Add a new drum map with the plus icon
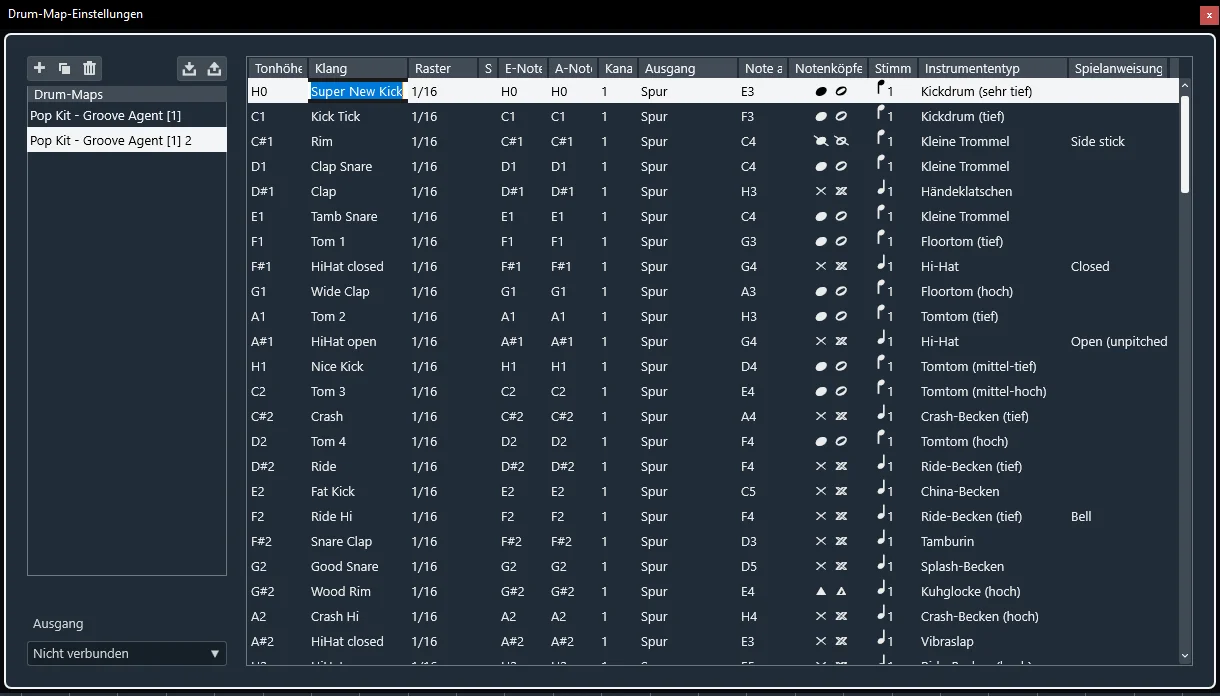The height and width of the screenshot is (696, 1220). click(40, 68)
